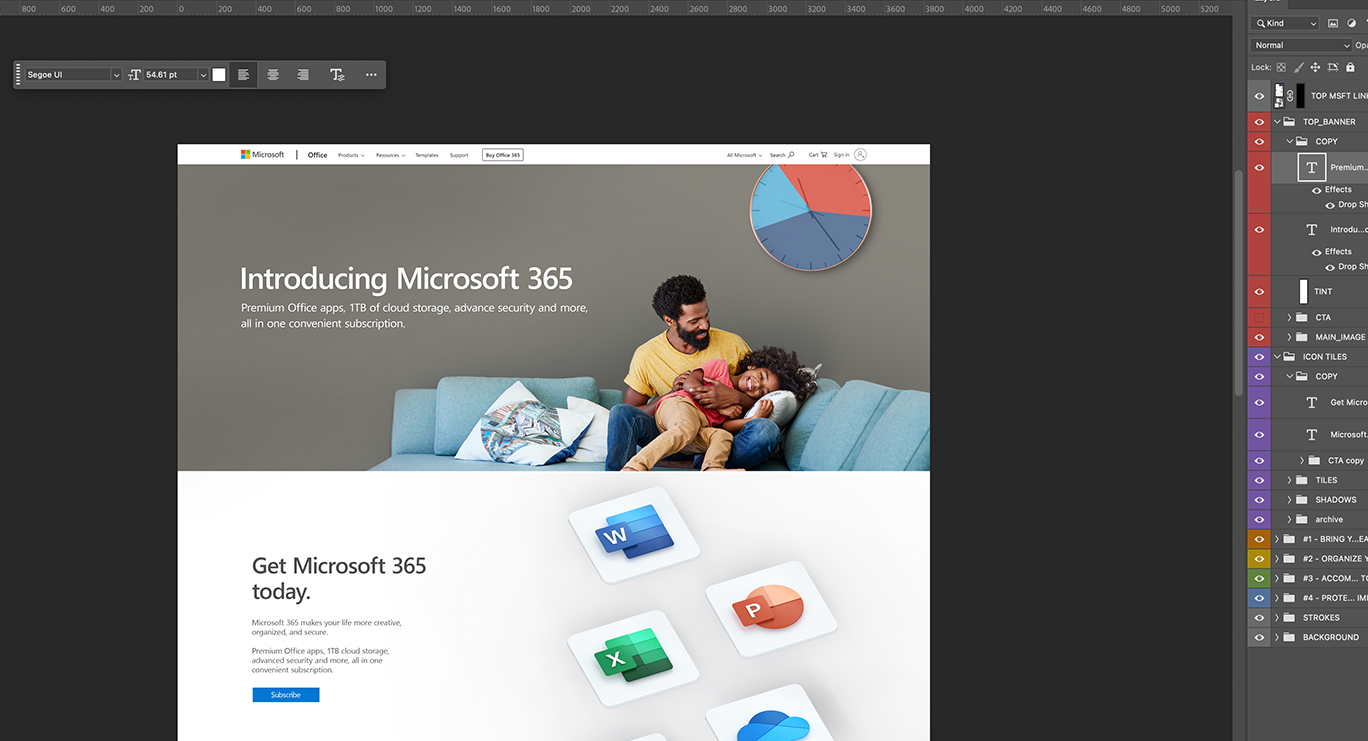Lock image pixels brush icon
This screenshot has height=741, width=1368.
pos(1299,67)
